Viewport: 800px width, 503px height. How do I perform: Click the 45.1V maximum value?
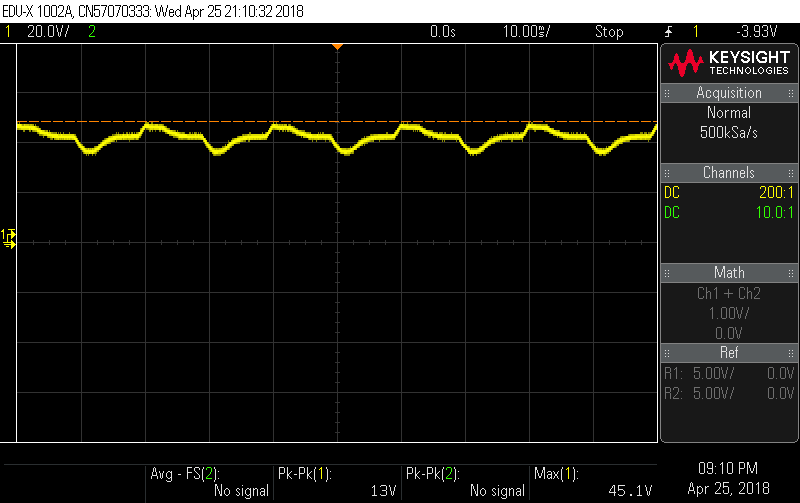(x=630, y=491)
